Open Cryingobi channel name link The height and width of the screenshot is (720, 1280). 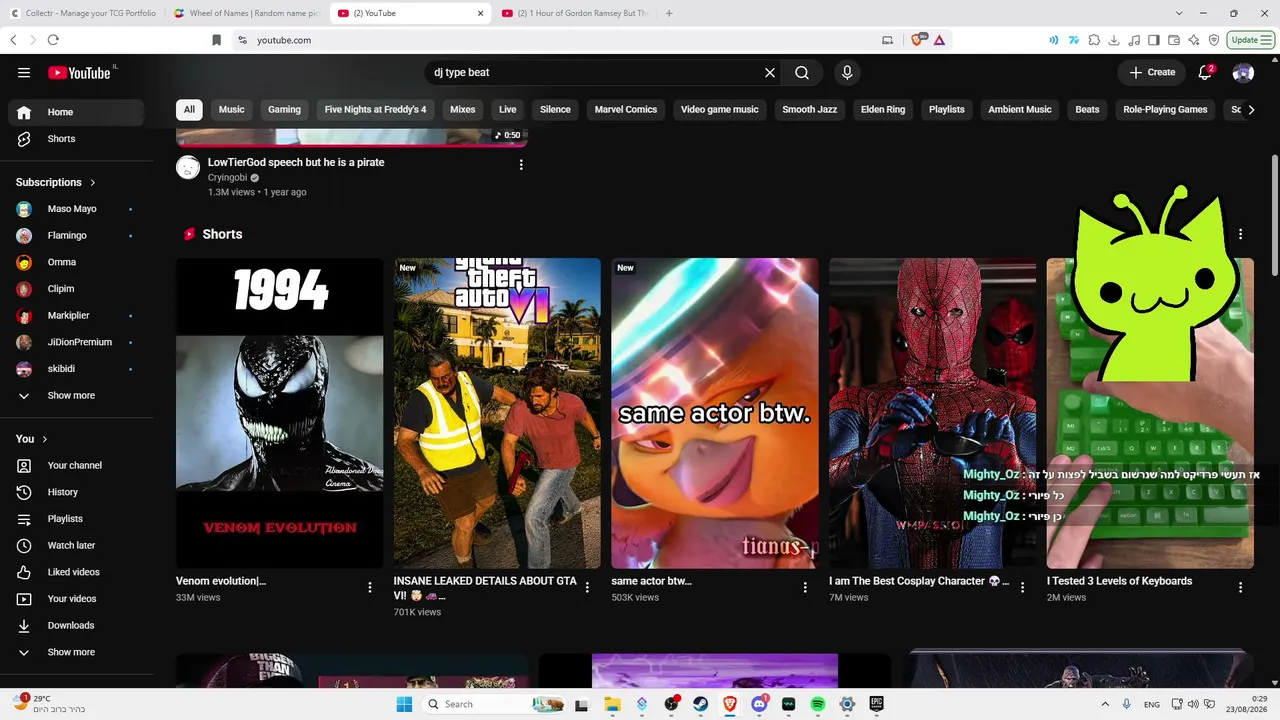(227, 178)
